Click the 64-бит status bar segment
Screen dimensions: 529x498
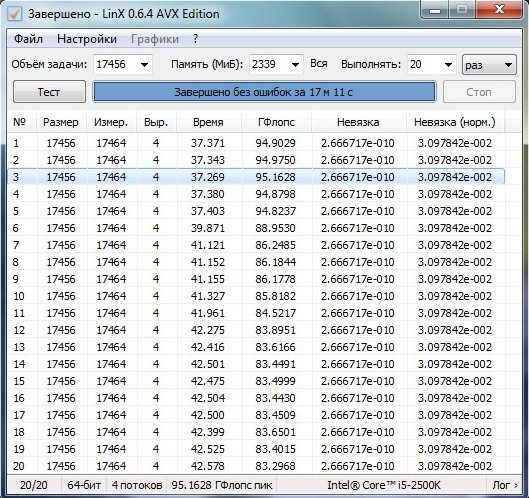tap(84, 485)
